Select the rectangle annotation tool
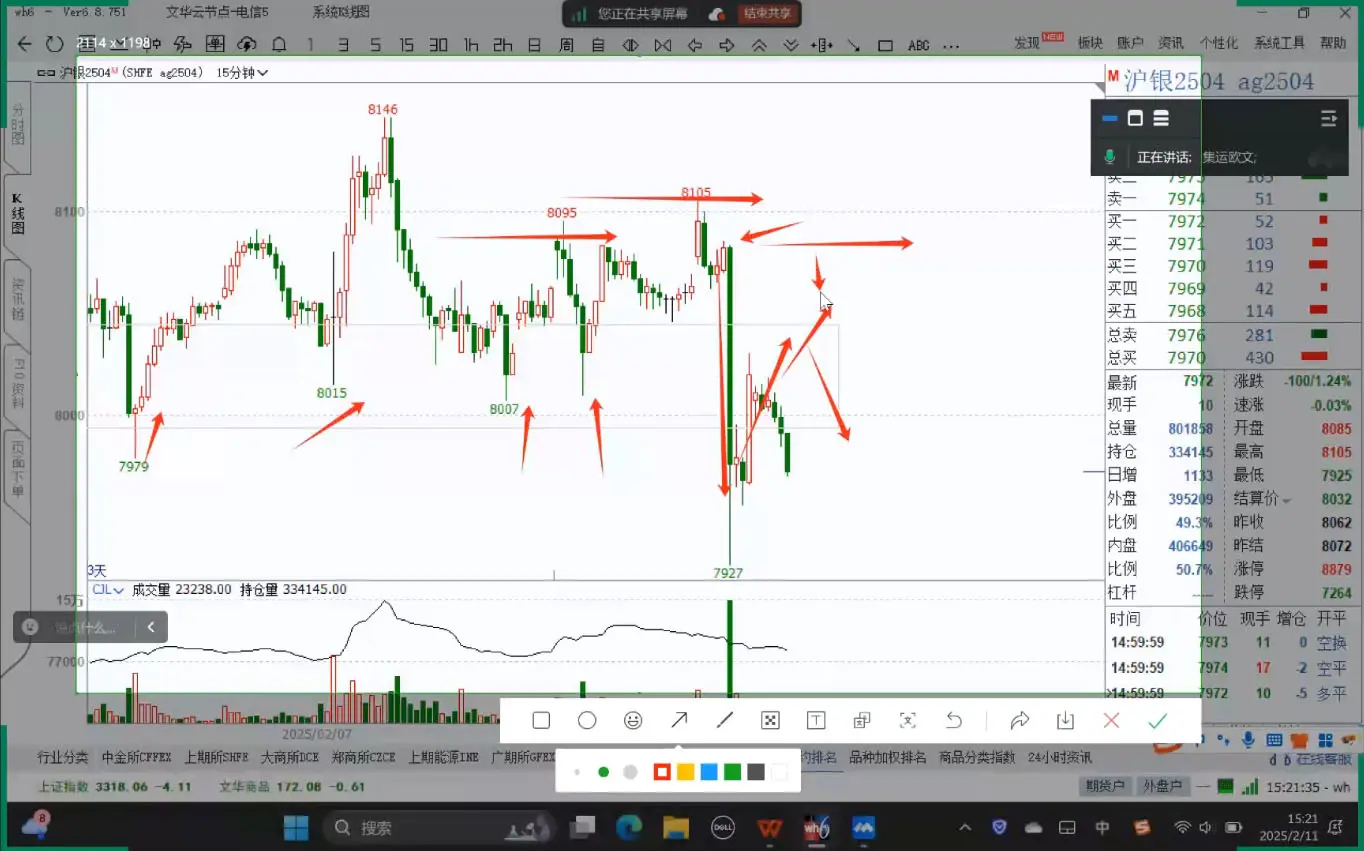Image resolution: width=1364 pixels, height=851 pixels. pos(541,720)
